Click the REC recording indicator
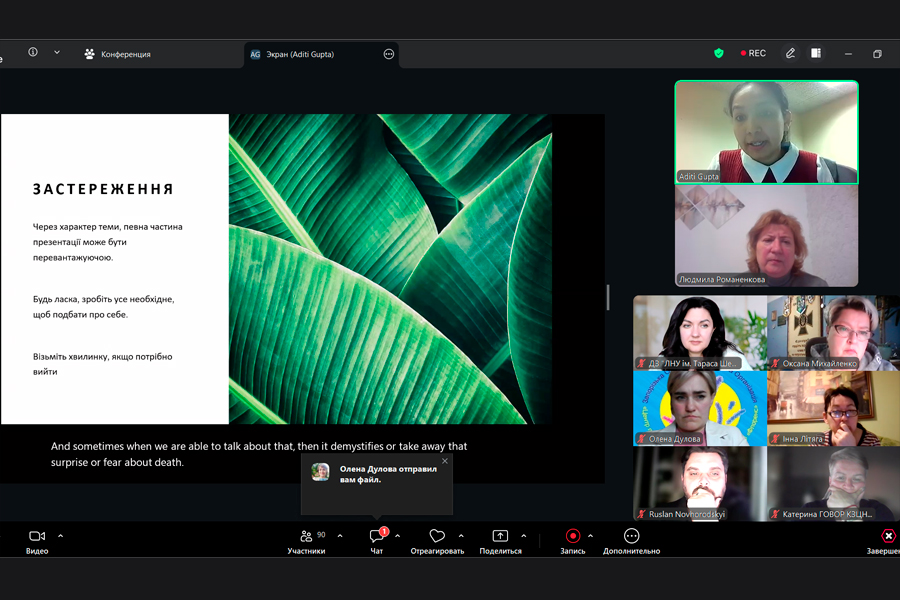 753,53
